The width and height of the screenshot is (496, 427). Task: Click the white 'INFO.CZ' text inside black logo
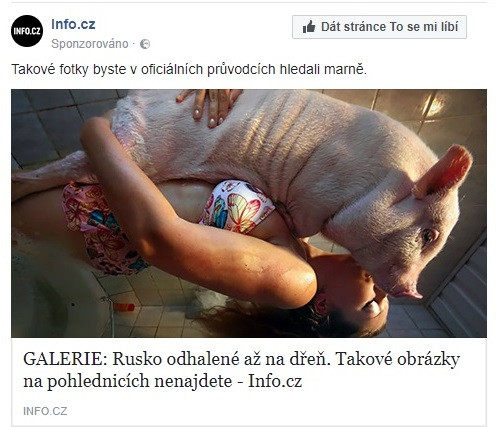click(x=27, y=31)
